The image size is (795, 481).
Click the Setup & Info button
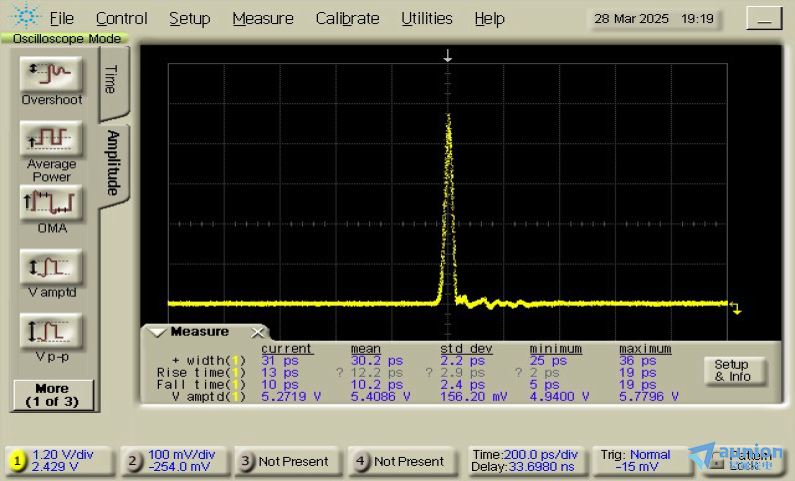pos(732,371)
